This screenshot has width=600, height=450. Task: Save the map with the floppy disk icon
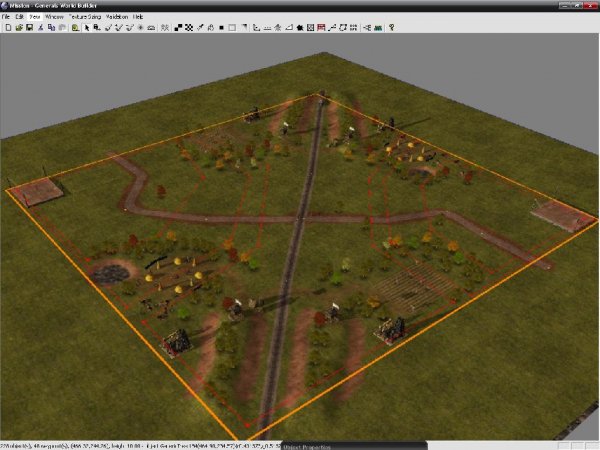[30, 27]
